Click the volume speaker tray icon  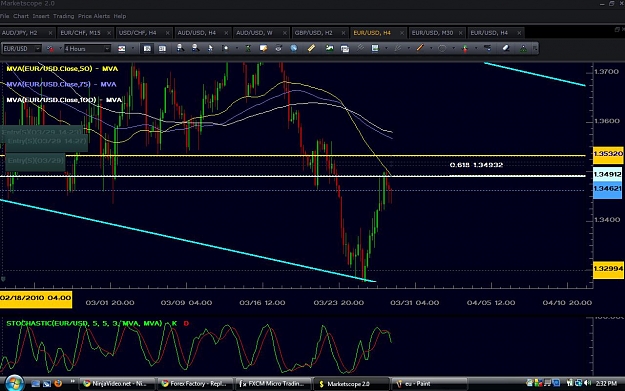[x=588, y=383]
